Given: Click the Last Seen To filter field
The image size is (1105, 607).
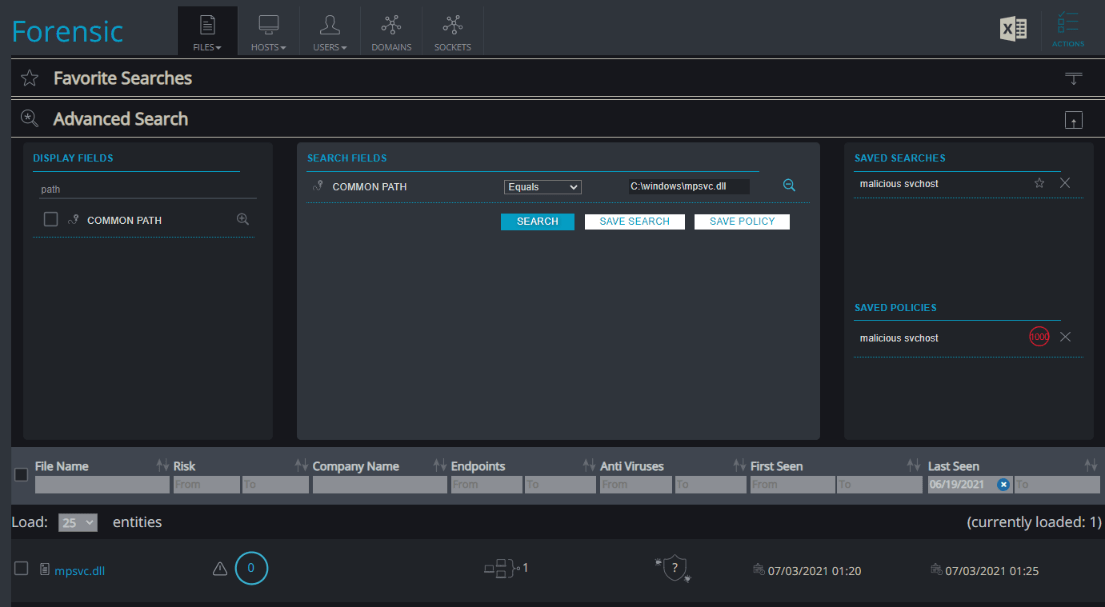Looking at the screenshot, I should coord(1057,484).
